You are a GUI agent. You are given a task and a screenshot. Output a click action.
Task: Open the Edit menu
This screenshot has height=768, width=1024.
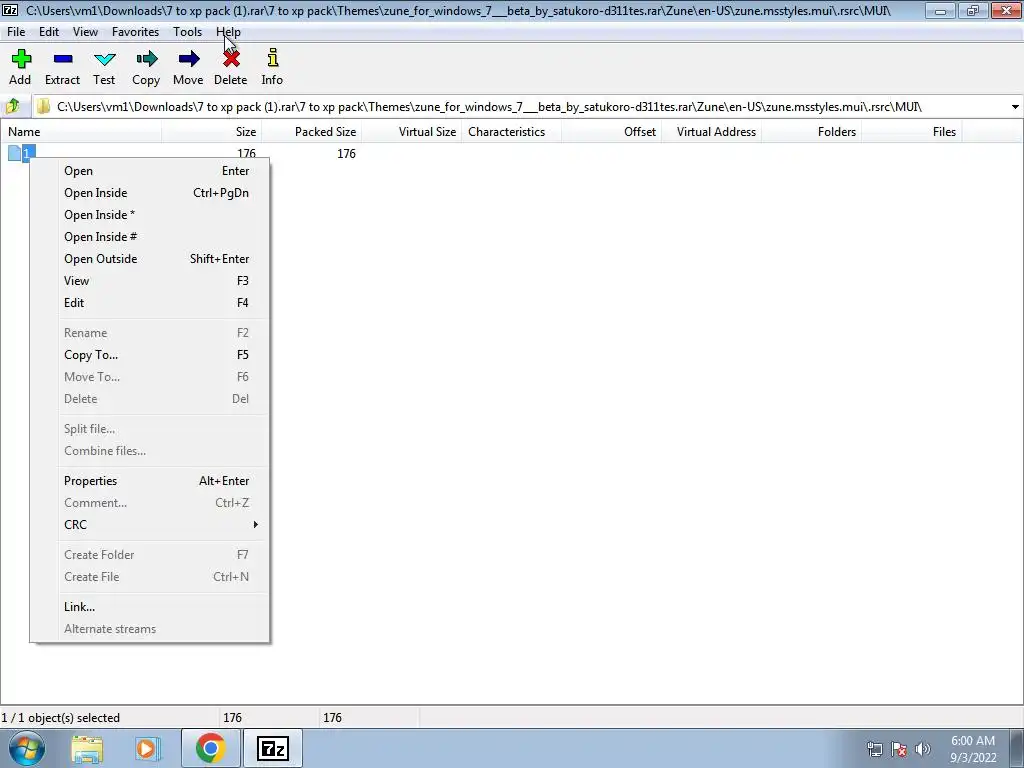(49, 31)
